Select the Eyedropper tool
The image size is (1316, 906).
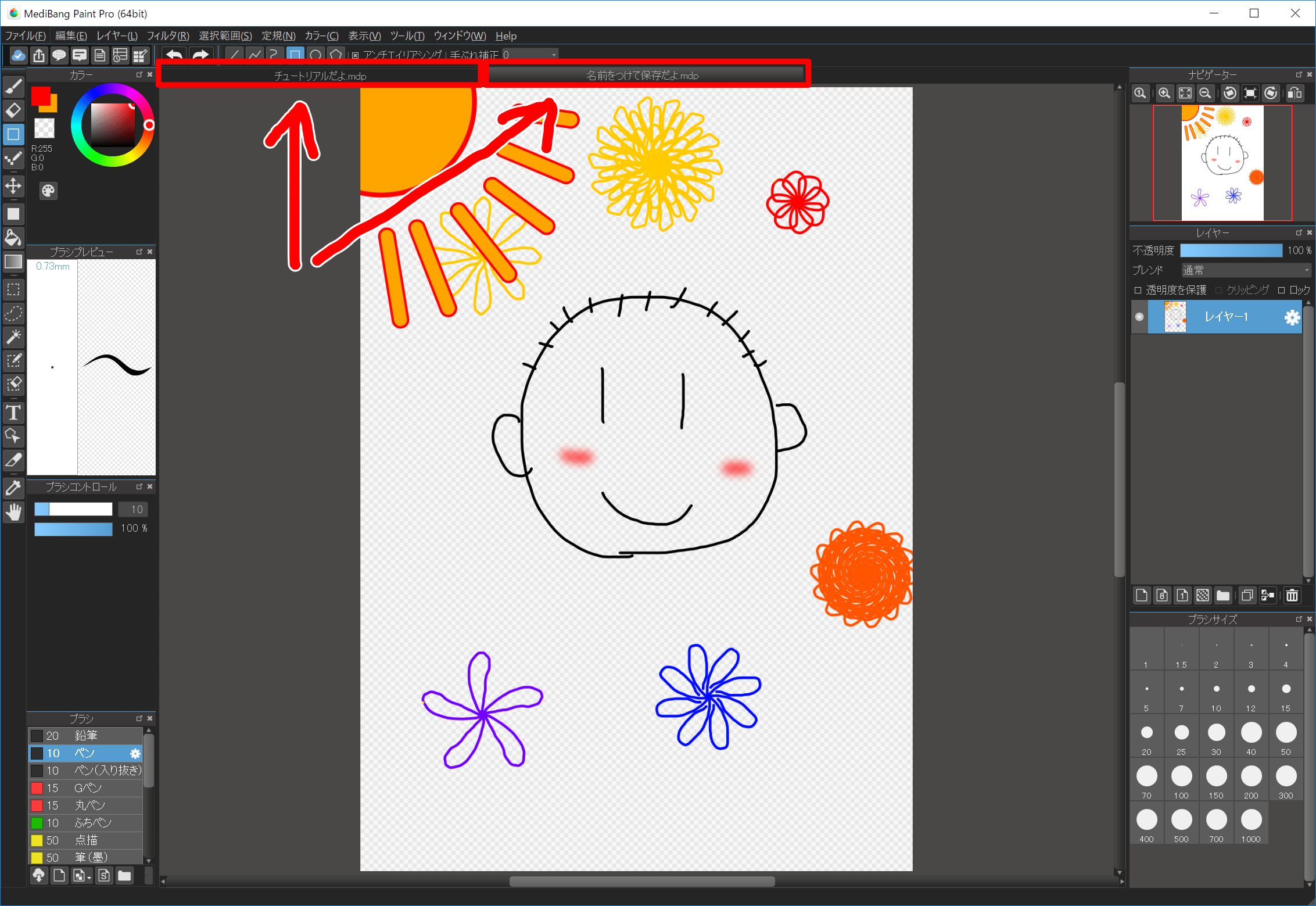tap(14, 488)
